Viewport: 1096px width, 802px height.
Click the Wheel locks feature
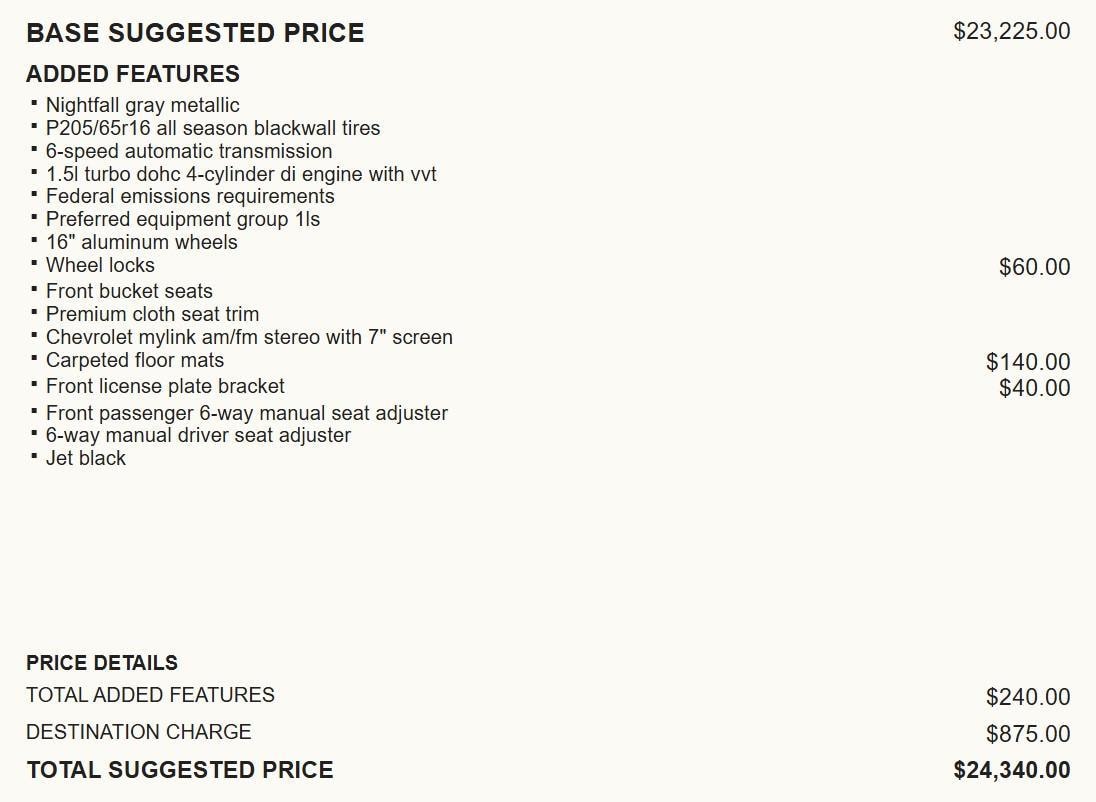pos(100,265)
